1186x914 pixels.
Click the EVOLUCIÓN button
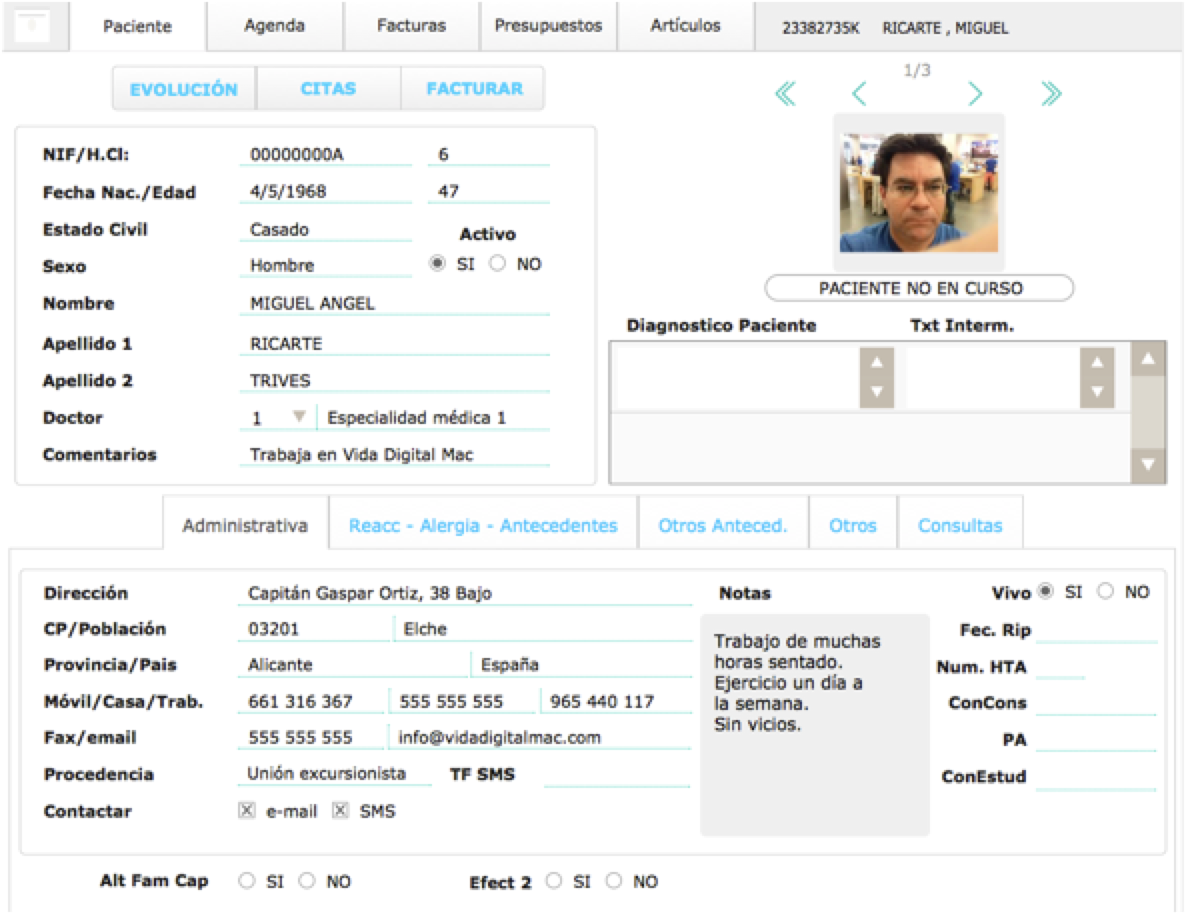pyautogui.click(x=184, y=89)
